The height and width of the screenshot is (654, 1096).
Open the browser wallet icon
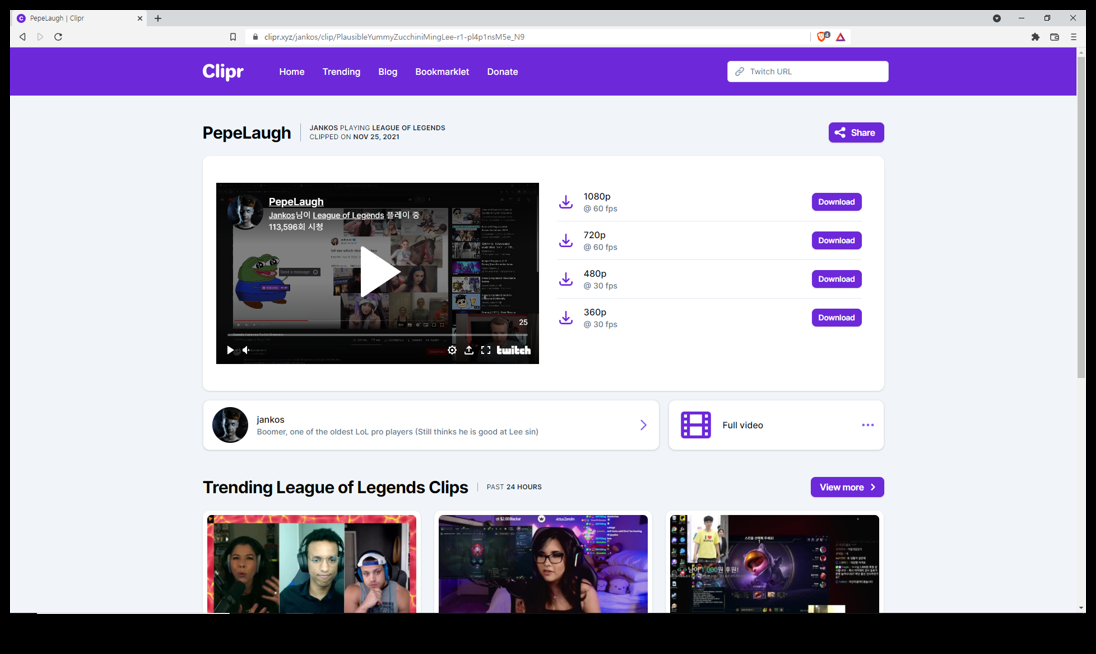1055,37
